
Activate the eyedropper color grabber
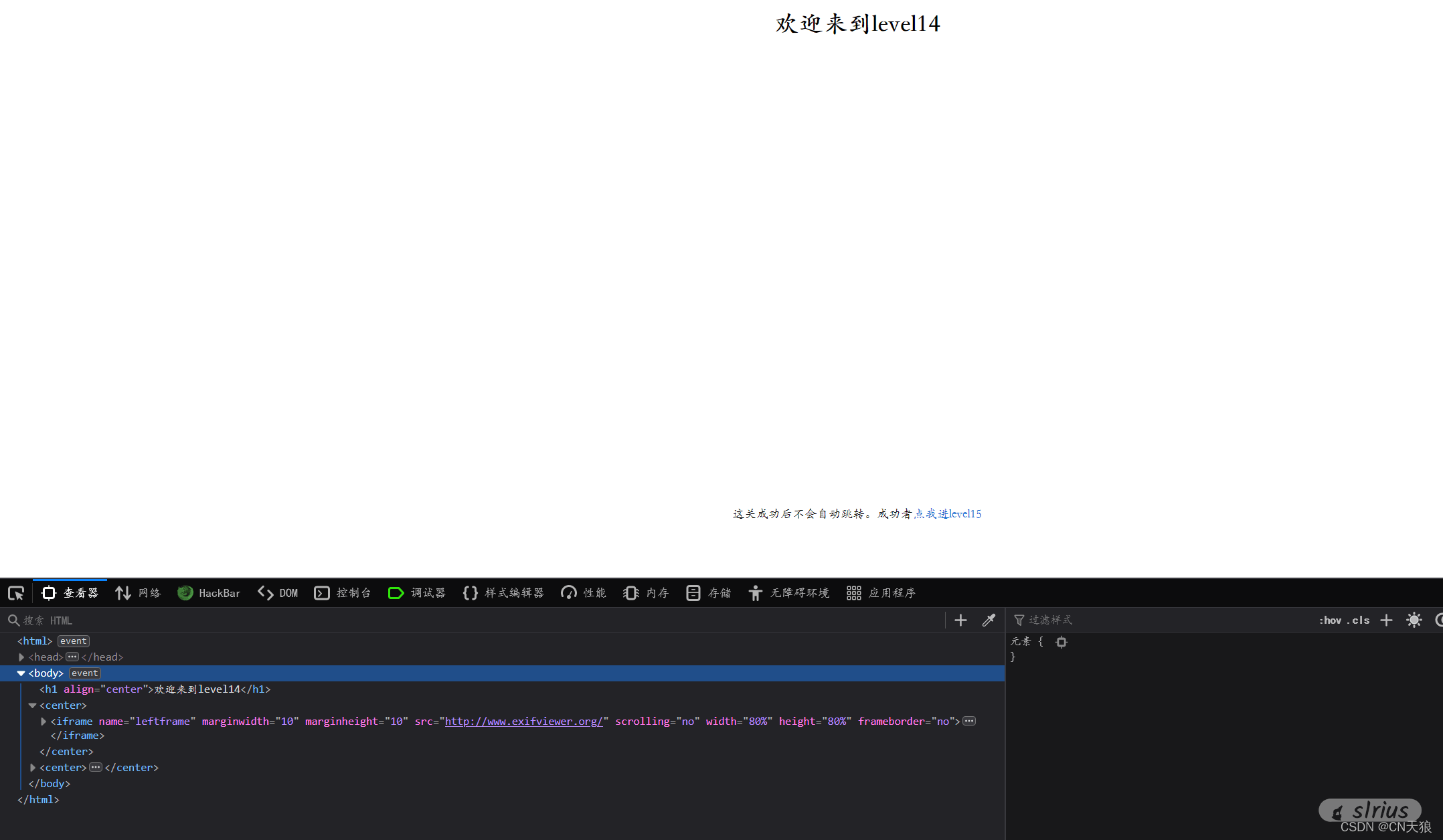(989, 620)
